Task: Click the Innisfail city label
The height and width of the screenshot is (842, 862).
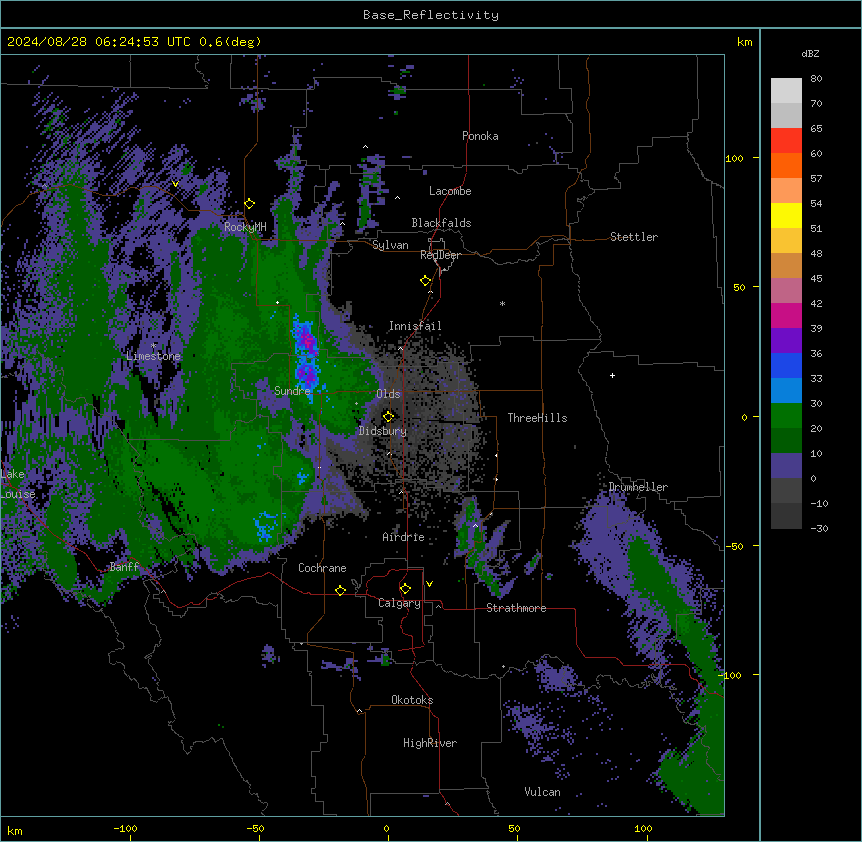Action: [x=415, y=326]
